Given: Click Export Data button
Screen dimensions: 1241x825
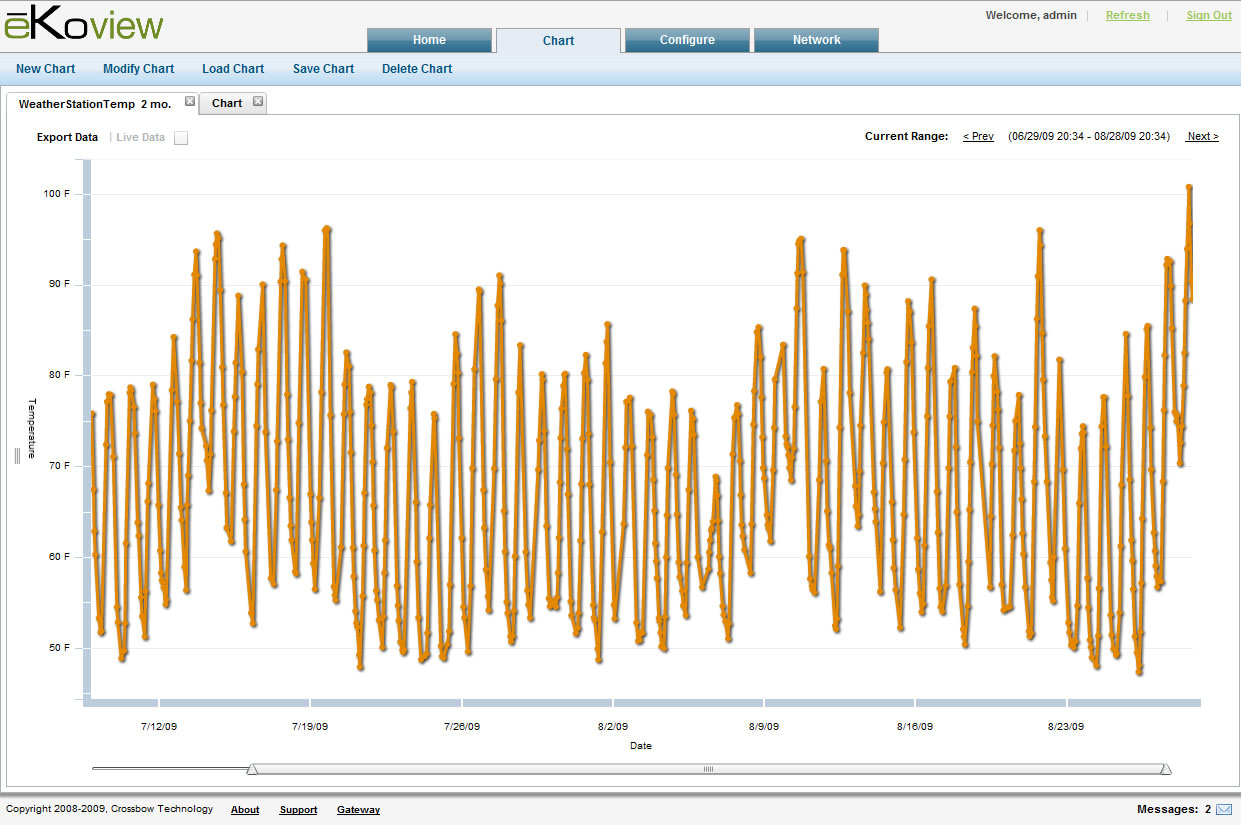Looking at the screenshot, I should pyautogui.click(x=67, y=137).
